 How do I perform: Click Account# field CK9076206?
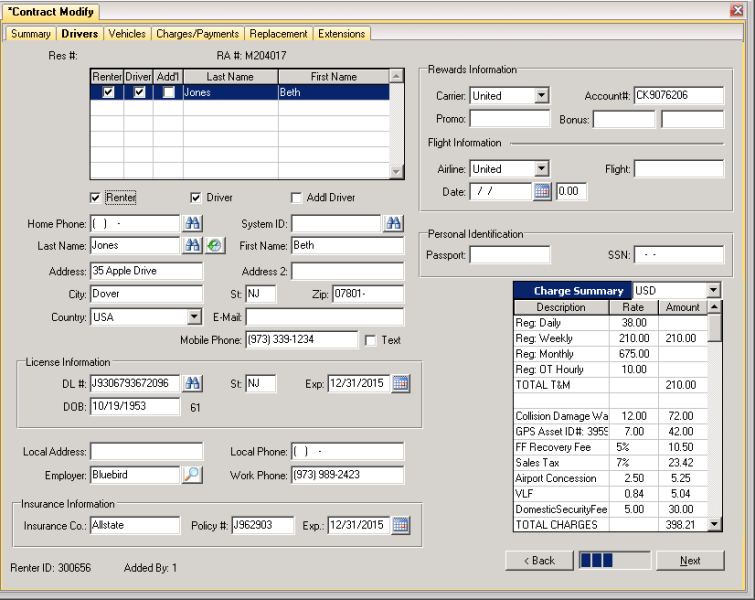[x=679, y=95]
